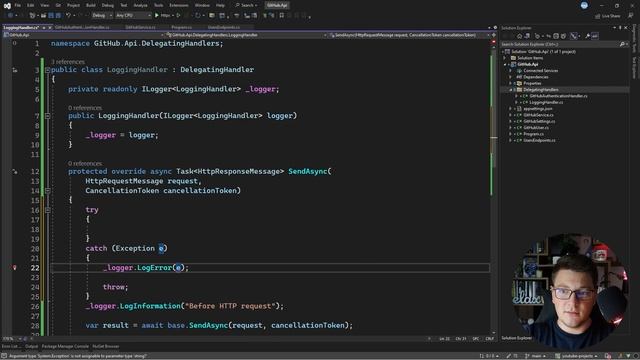Viewport: 640px width, 360px height.
Task: Expand the Solution Items folder
Action: [x=505, y=58]
